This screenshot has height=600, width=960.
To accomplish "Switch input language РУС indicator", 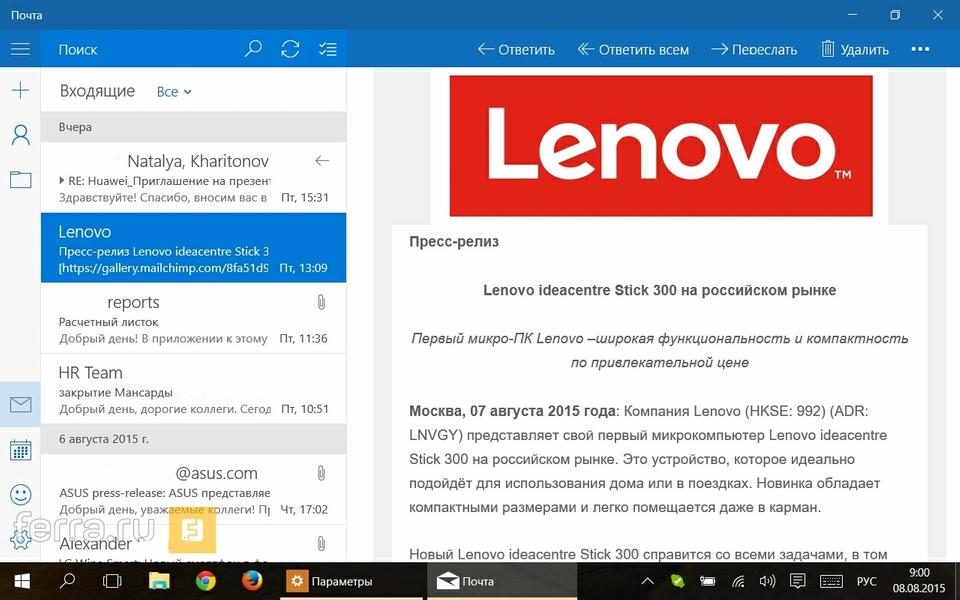I will pos(866,581).
